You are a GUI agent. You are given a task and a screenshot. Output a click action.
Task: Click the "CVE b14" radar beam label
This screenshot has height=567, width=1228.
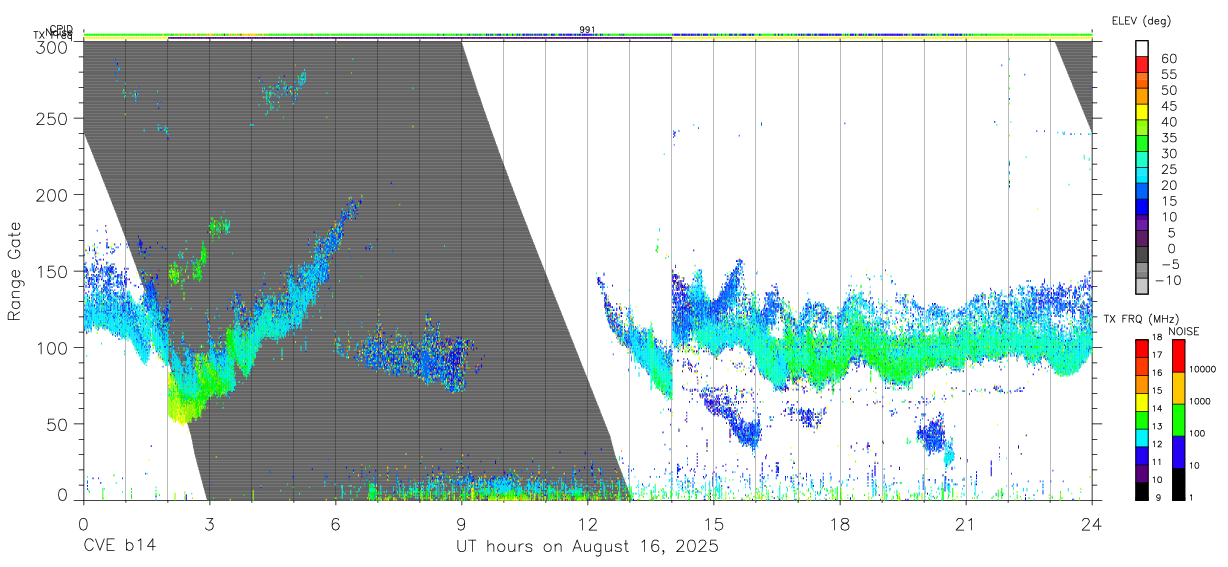(119, 547)
